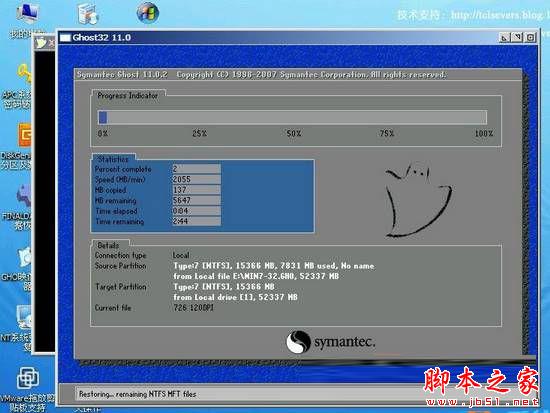Open the server documents icon on desktop
Screen dimensions: 550x413
pyautogui.click(x=87, y=13)
